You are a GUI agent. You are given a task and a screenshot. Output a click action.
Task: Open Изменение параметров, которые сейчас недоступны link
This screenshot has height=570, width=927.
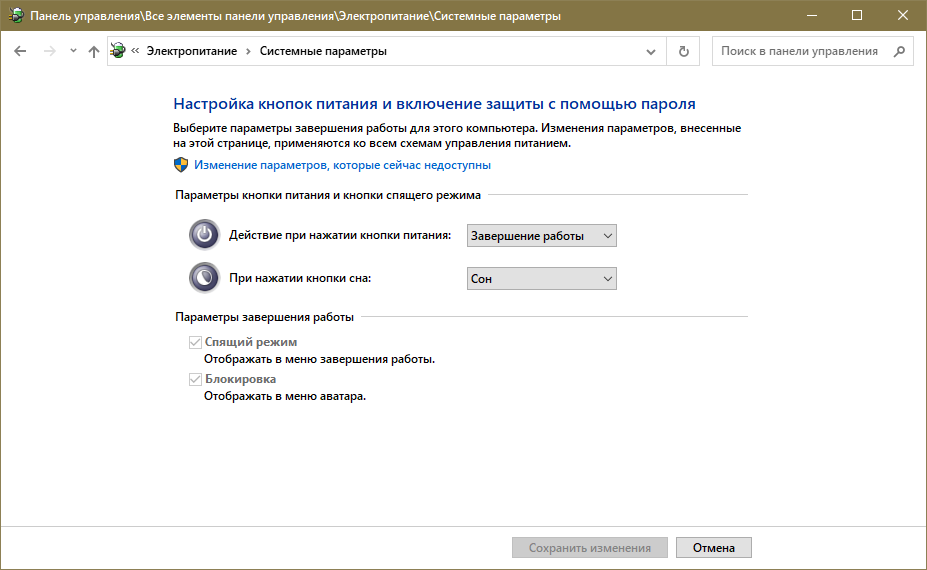pyautogui.click(x=342, y=165)
